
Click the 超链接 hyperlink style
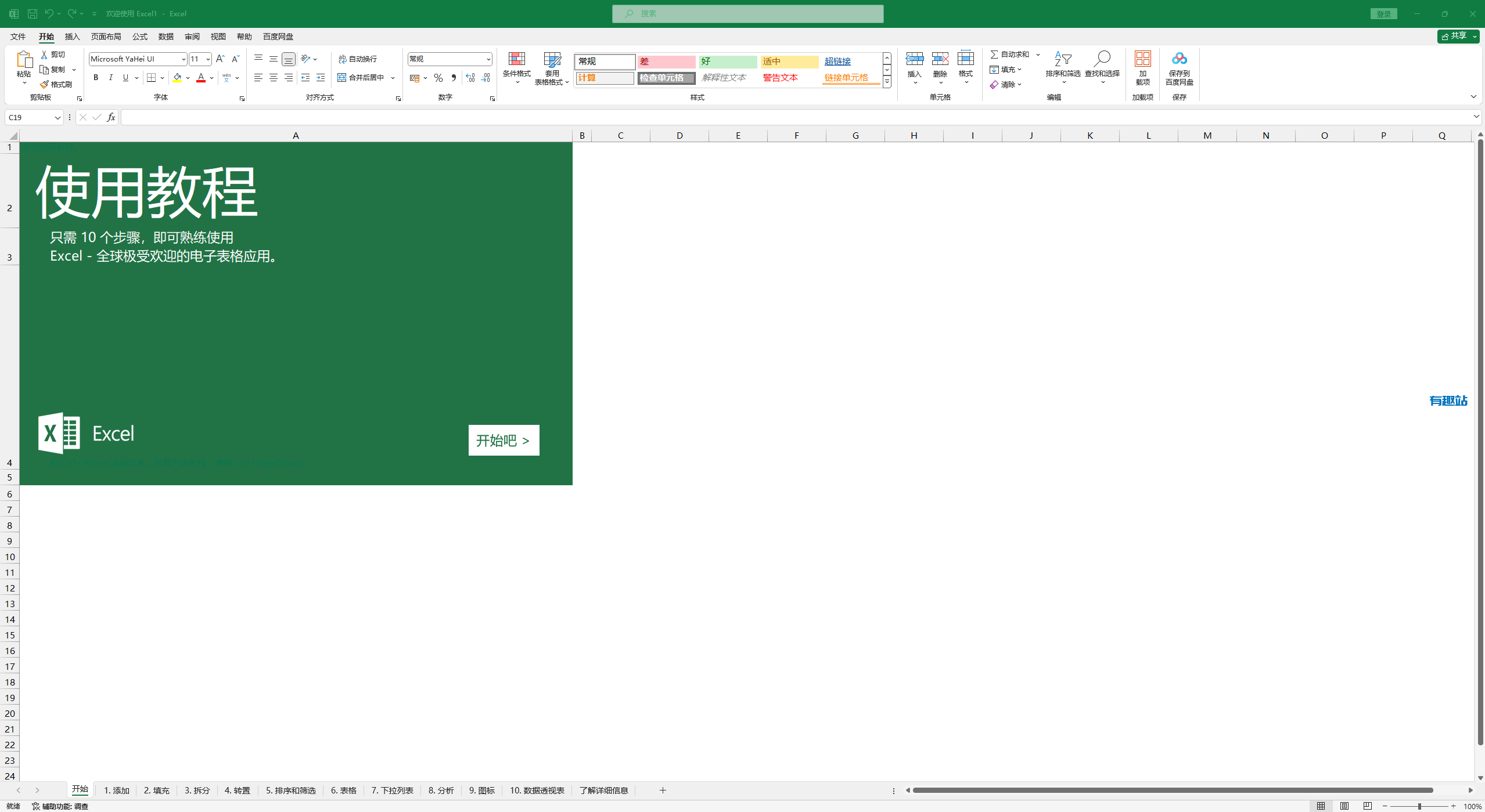click(837, 62)
